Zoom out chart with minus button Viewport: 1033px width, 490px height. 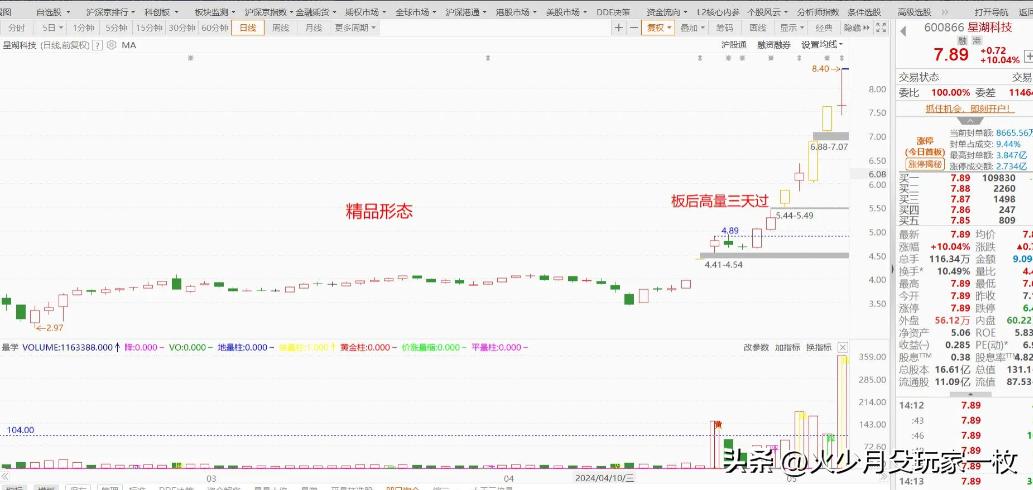pos(633,28)
